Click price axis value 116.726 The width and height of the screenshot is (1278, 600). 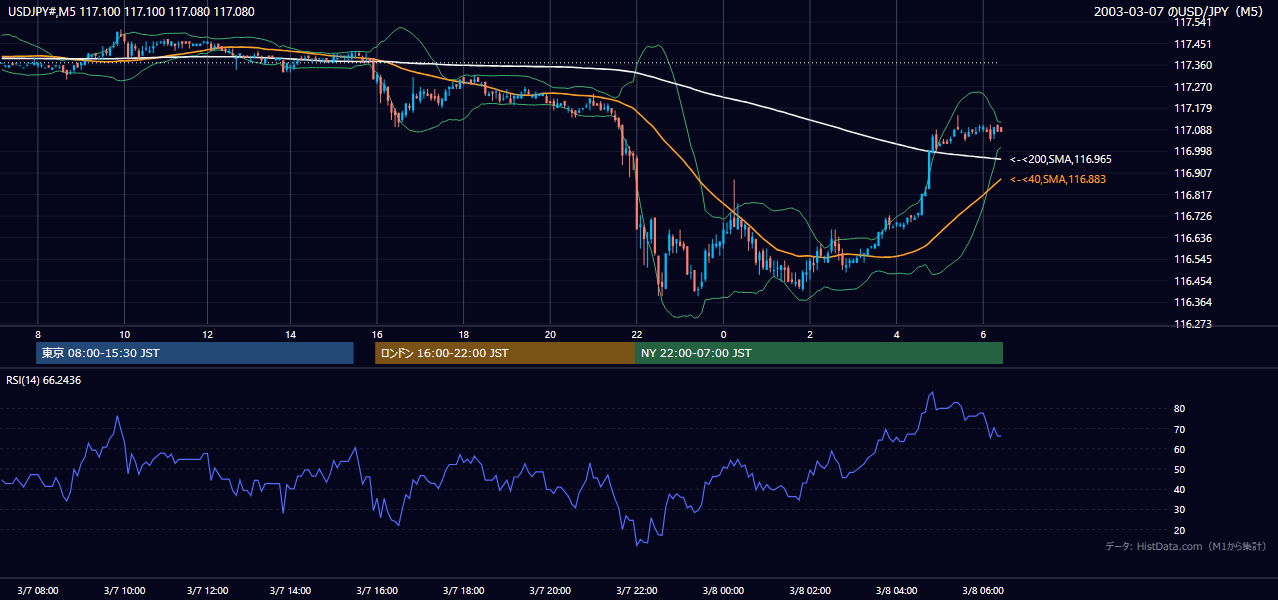[x=1193, y=216]
